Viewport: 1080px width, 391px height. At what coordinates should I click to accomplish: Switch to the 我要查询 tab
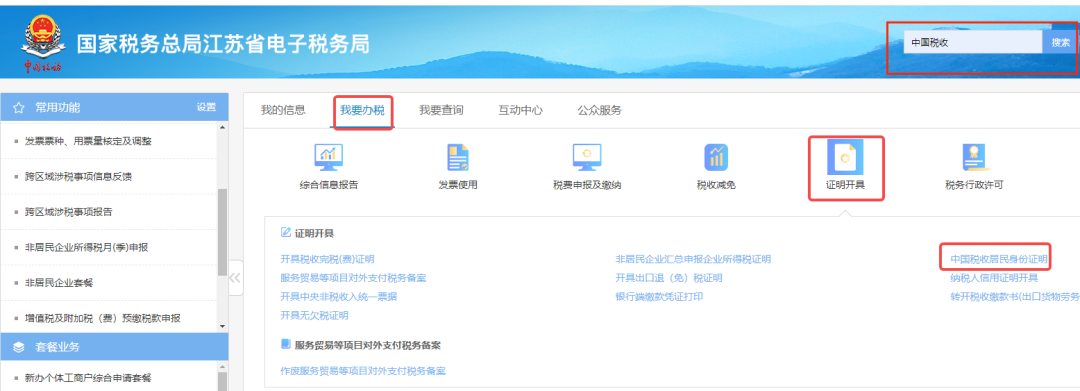(441, 110)
